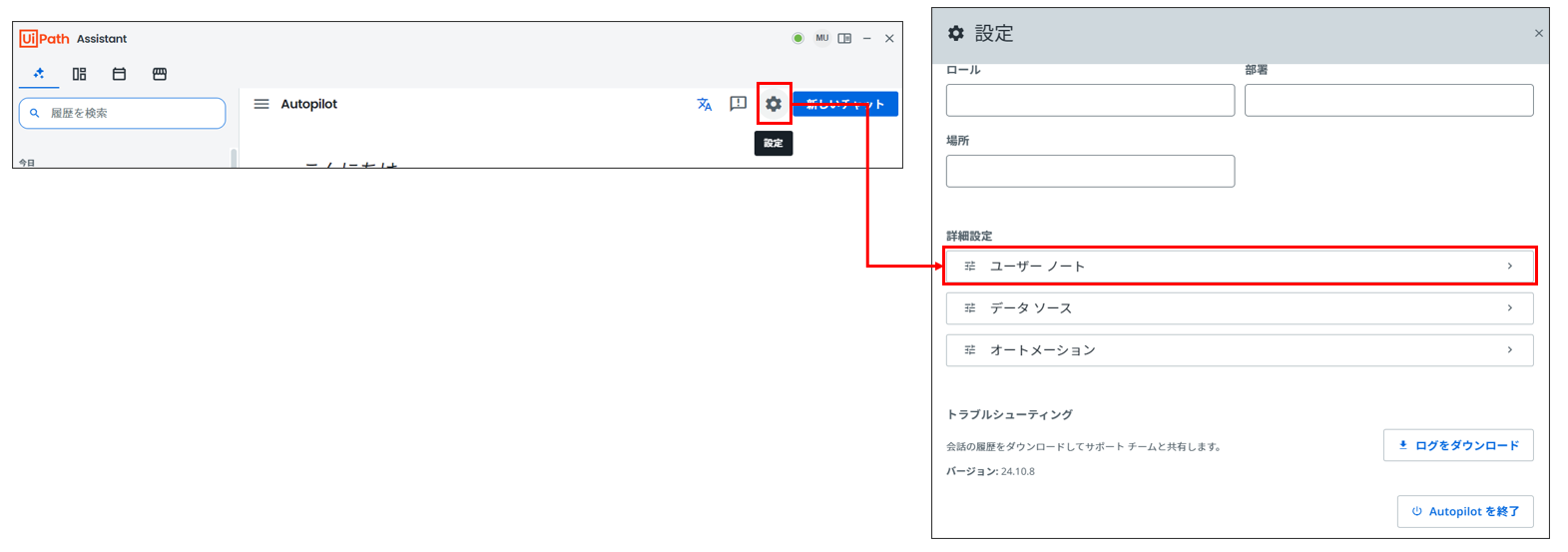Minimize the UiPath Assistant window
Screen dimensions: 1568x552
pyautogui.click(x=867, y=38)
